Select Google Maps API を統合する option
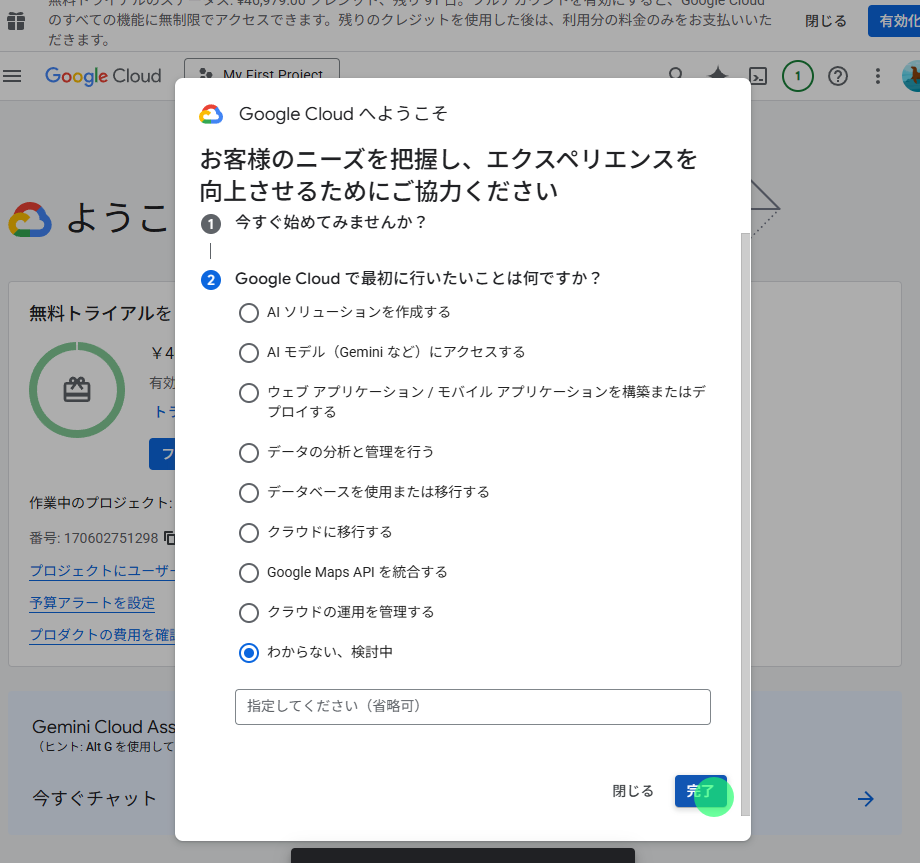This screenshot has height=863, width=920. point(249,573)
